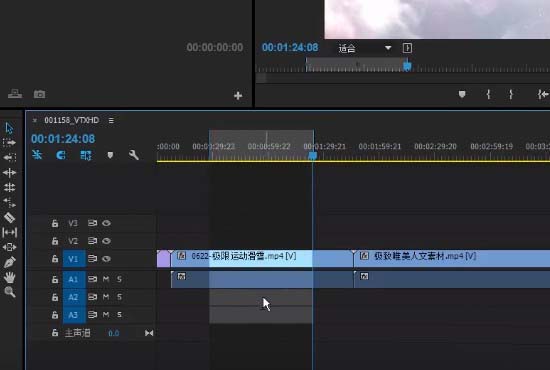Image resolution: width=550 pixels, height=370 pixels.
Task: Add marker in program monitor
Action: pyautogui.click(x=462, y=94)
